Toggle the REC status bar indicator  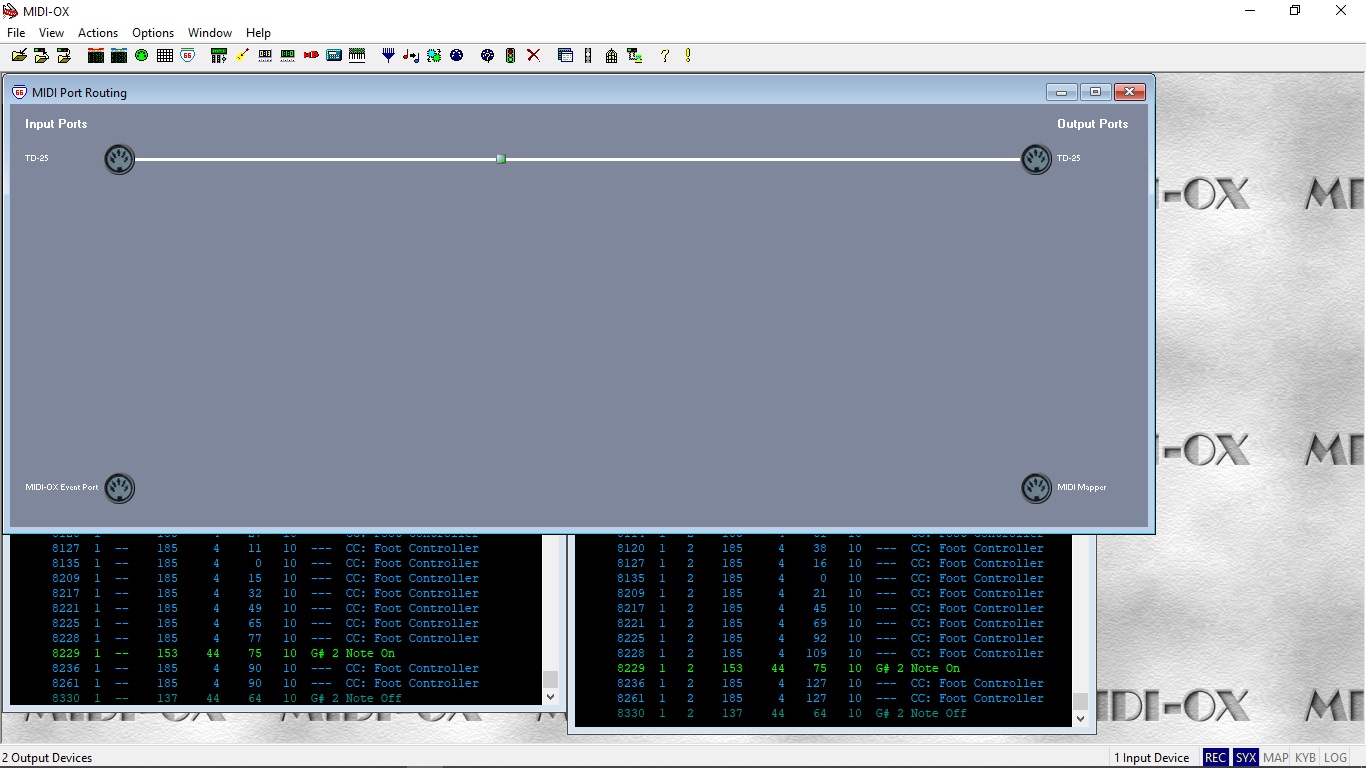tap(1215, 758)
